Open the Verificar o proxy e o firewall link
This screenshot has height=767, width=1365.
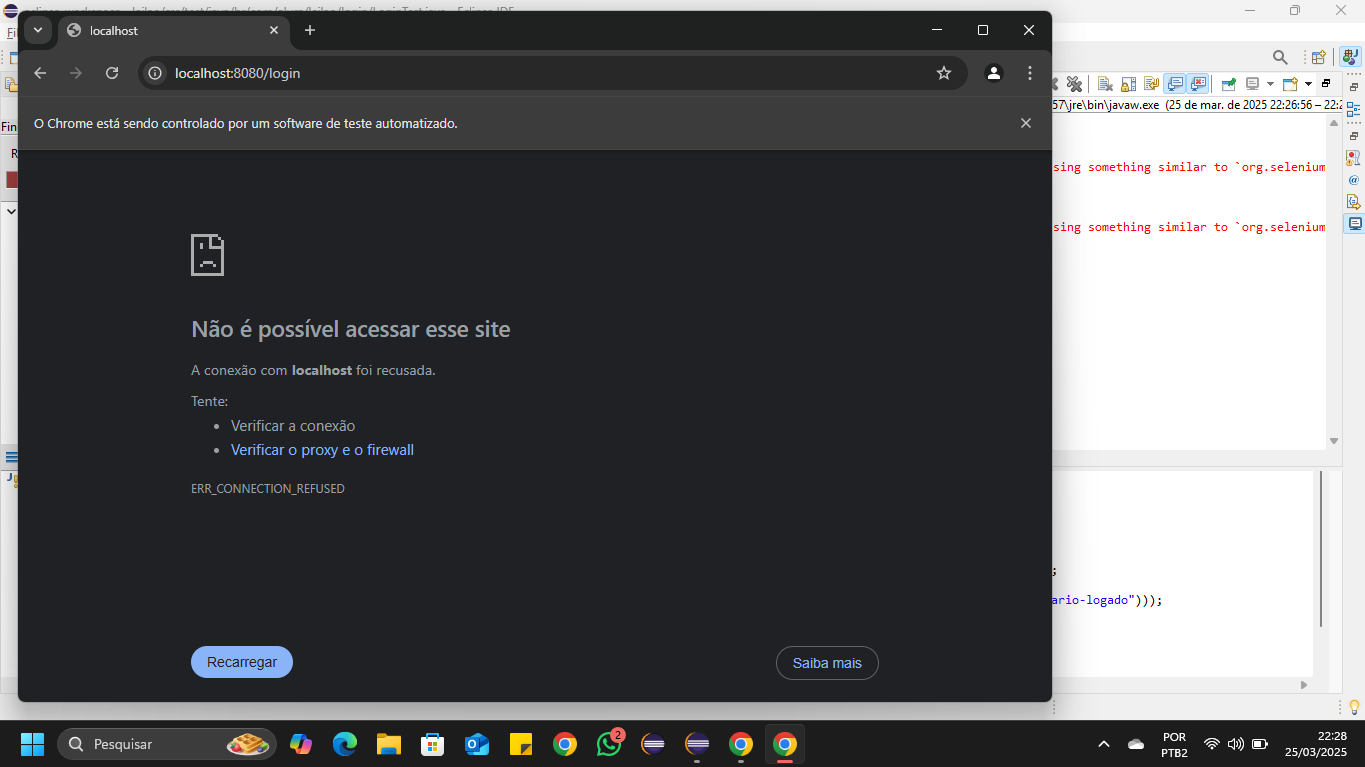pos(322,449)
